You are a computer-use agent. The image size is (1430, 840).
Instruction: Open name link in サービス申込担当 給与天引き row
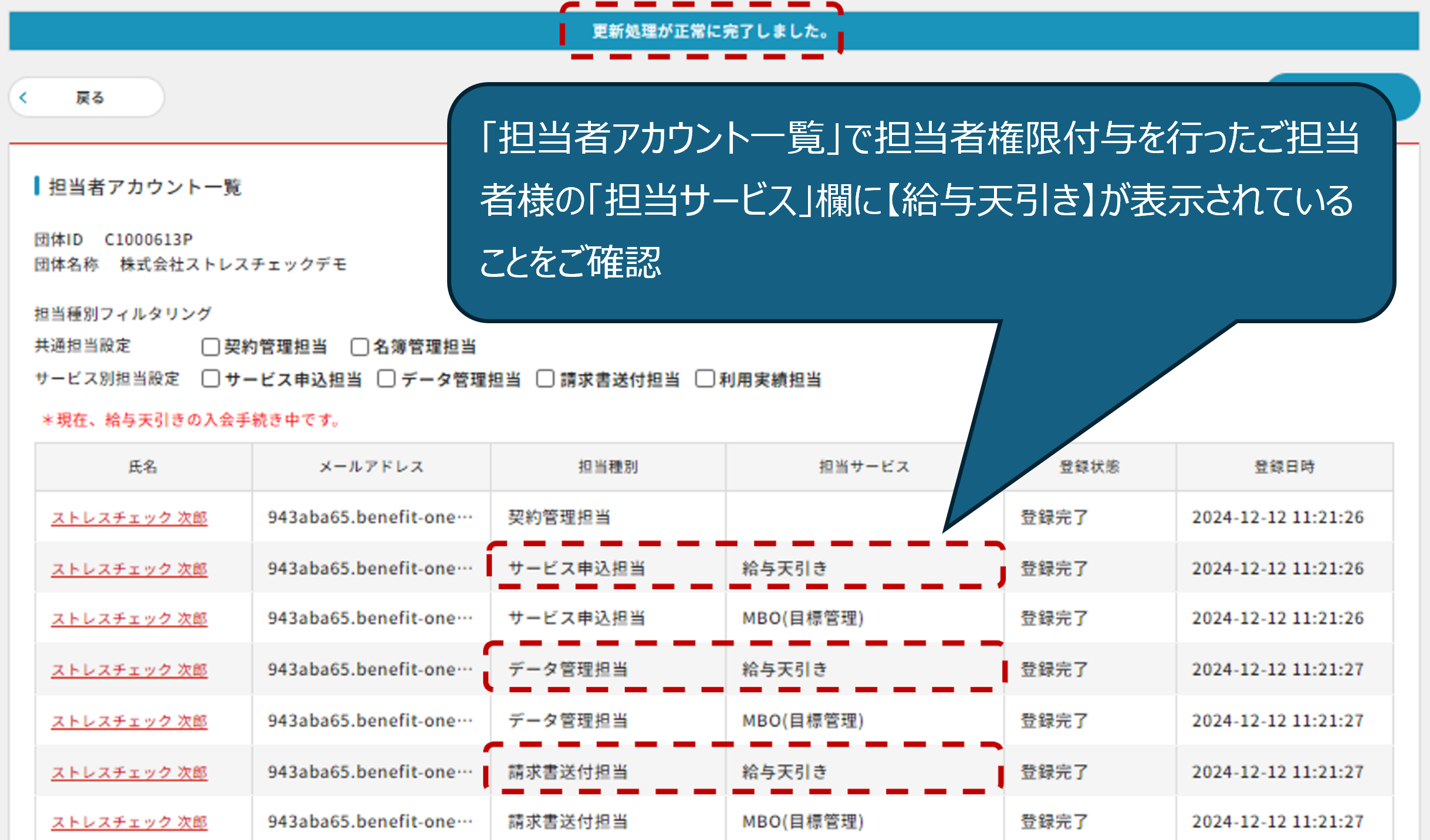tap(129, 568)
